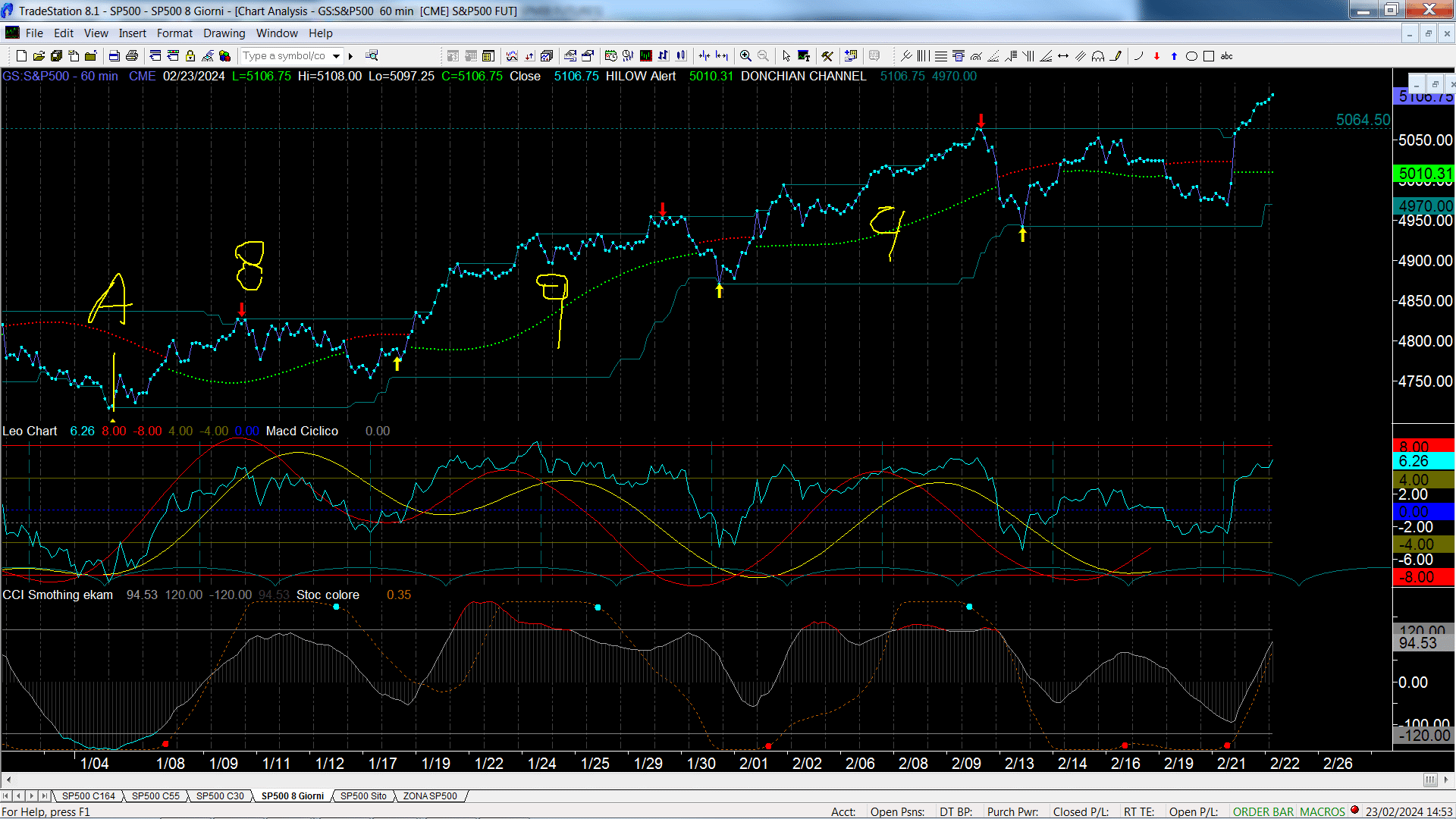Click MACROS in status bar
1456x819 pixels.
point(1322,811)
